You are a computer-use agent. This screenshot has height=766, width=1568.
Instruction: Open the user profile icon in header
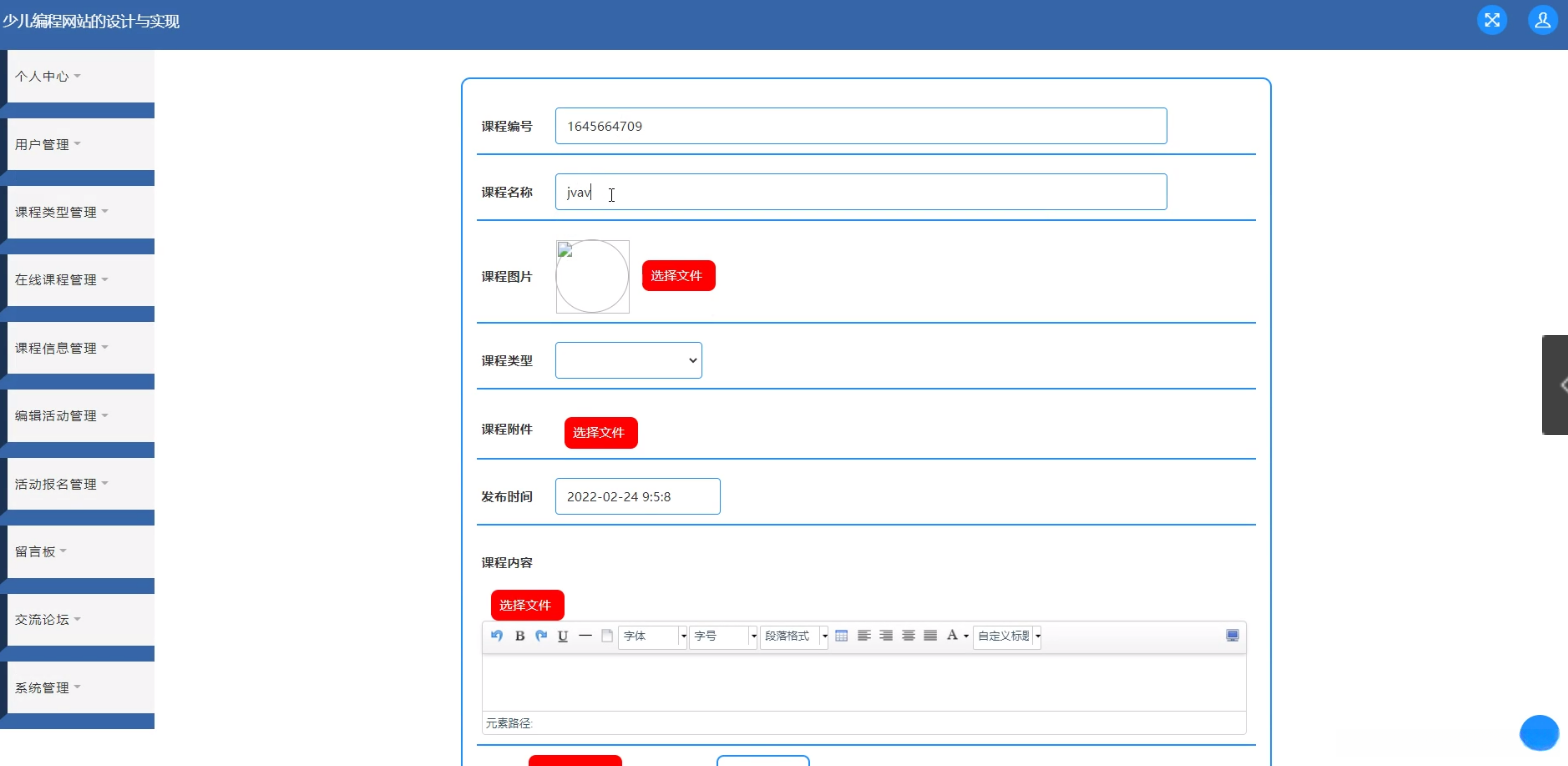pos(1543,20)
